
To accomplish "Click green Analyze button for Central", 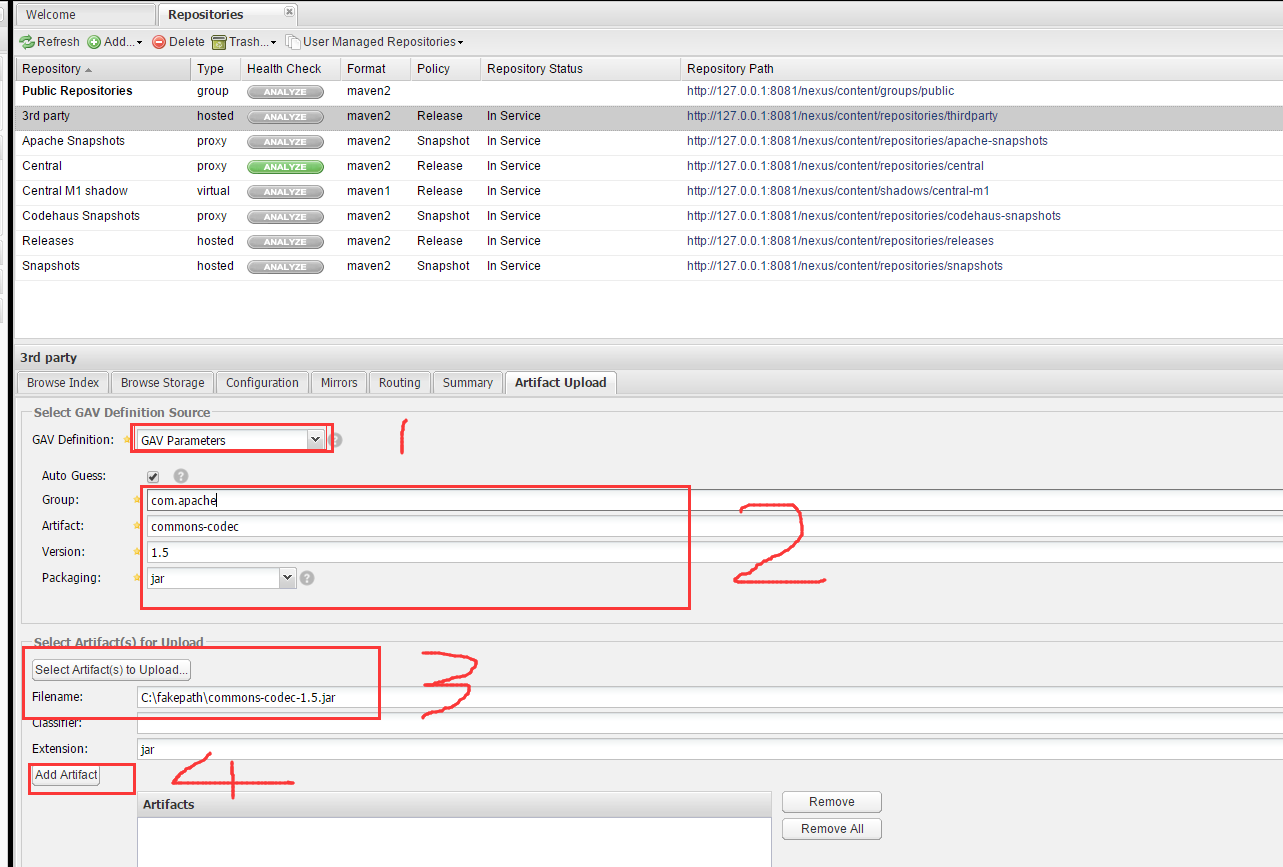I will 285,167.
